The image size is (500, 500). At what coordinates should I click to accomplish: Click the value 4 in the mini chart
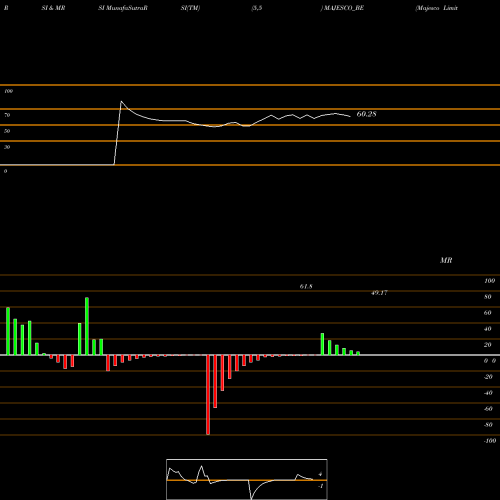(320, 474)
